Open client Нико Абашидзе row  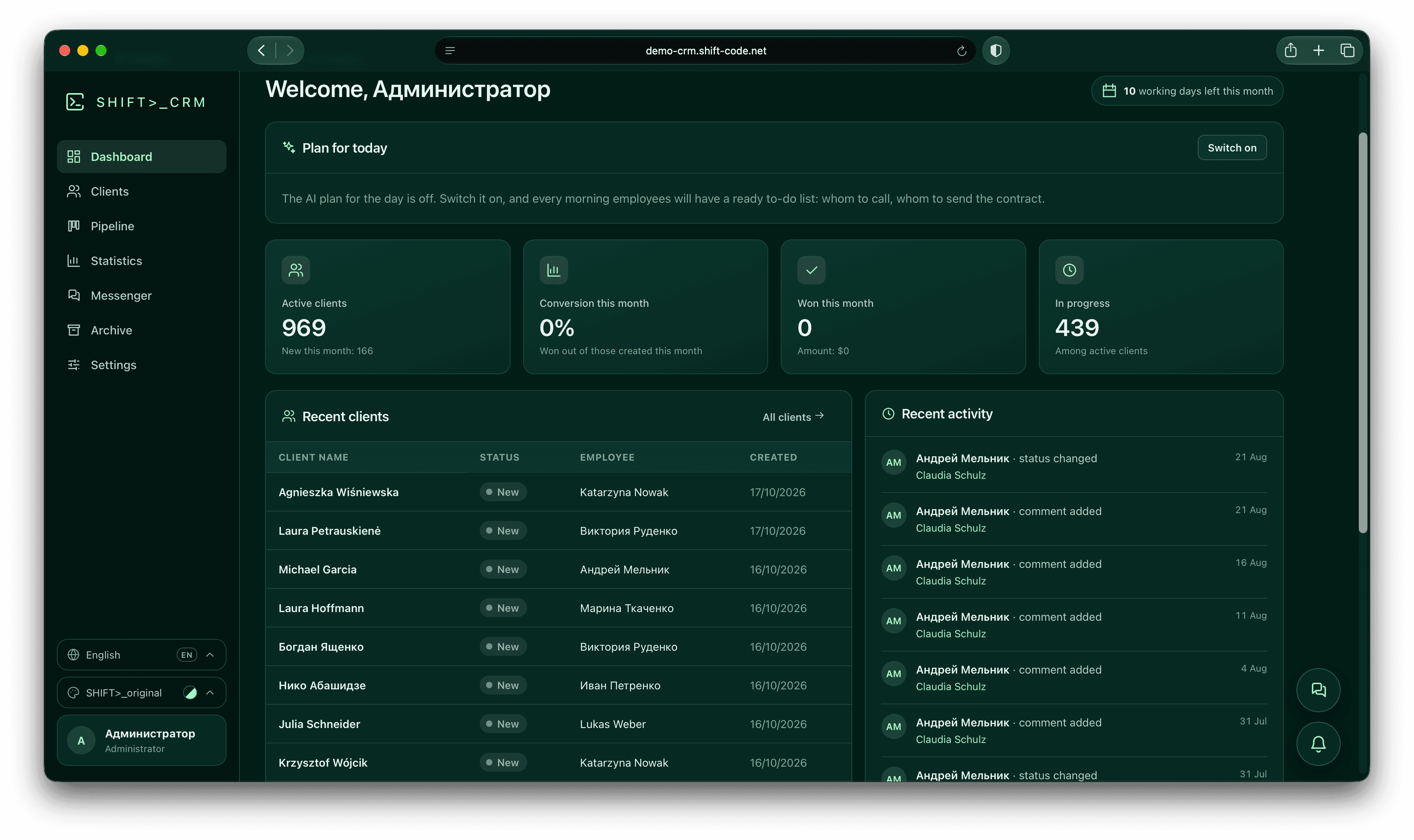pyautogui.click(x=558, y=685)
